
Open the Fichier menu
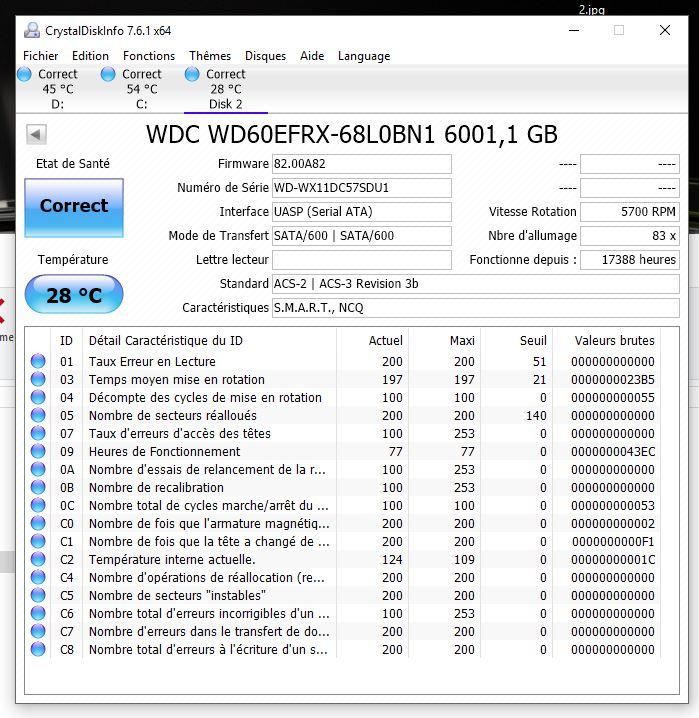[x=40, y=56]
